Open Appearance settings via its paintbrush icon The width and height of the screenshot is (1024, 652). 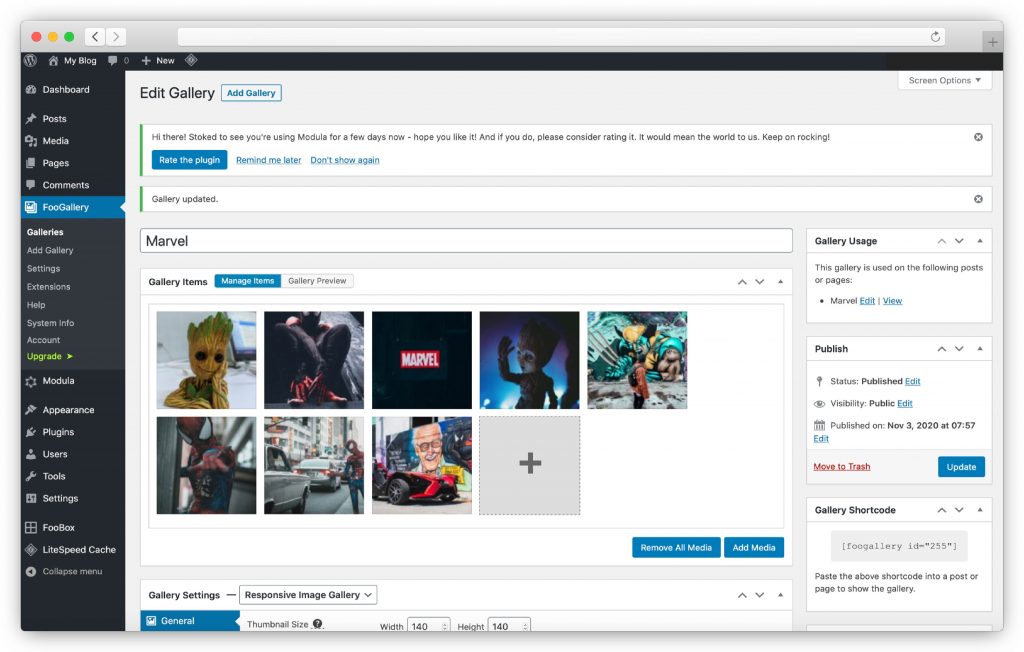click(32, 409)
